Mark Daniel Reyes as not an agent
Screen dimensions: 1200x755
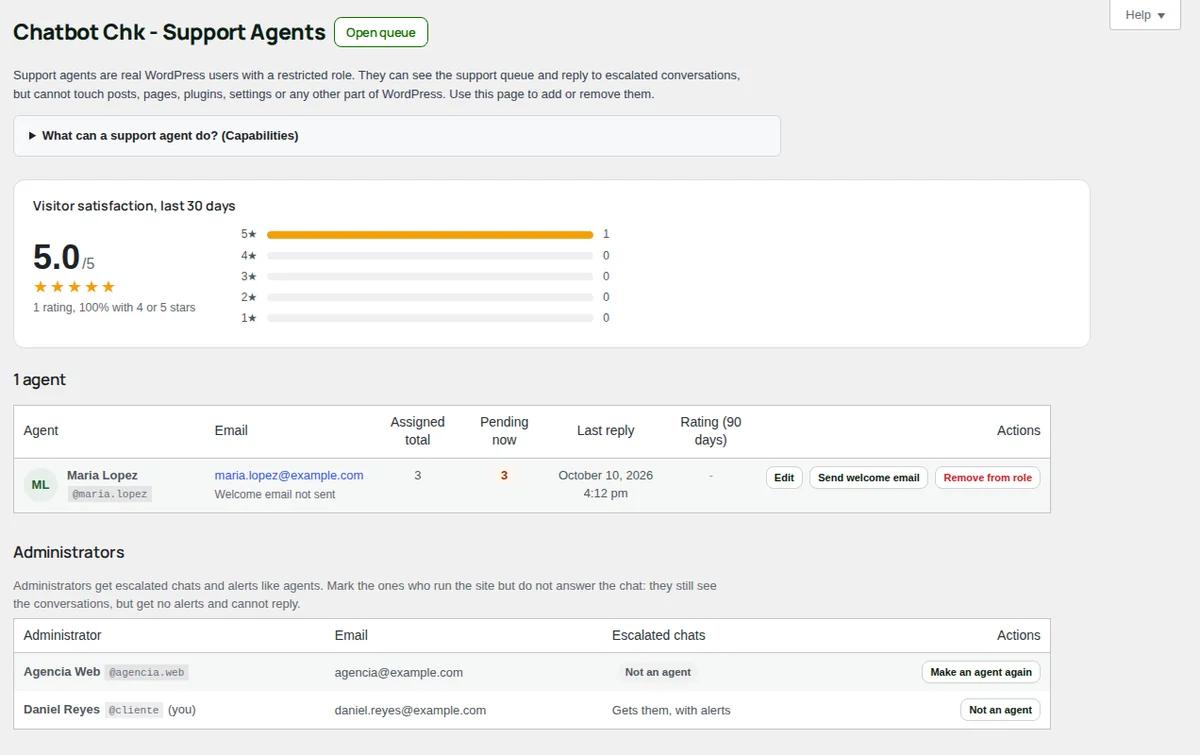coord(1000,710)
